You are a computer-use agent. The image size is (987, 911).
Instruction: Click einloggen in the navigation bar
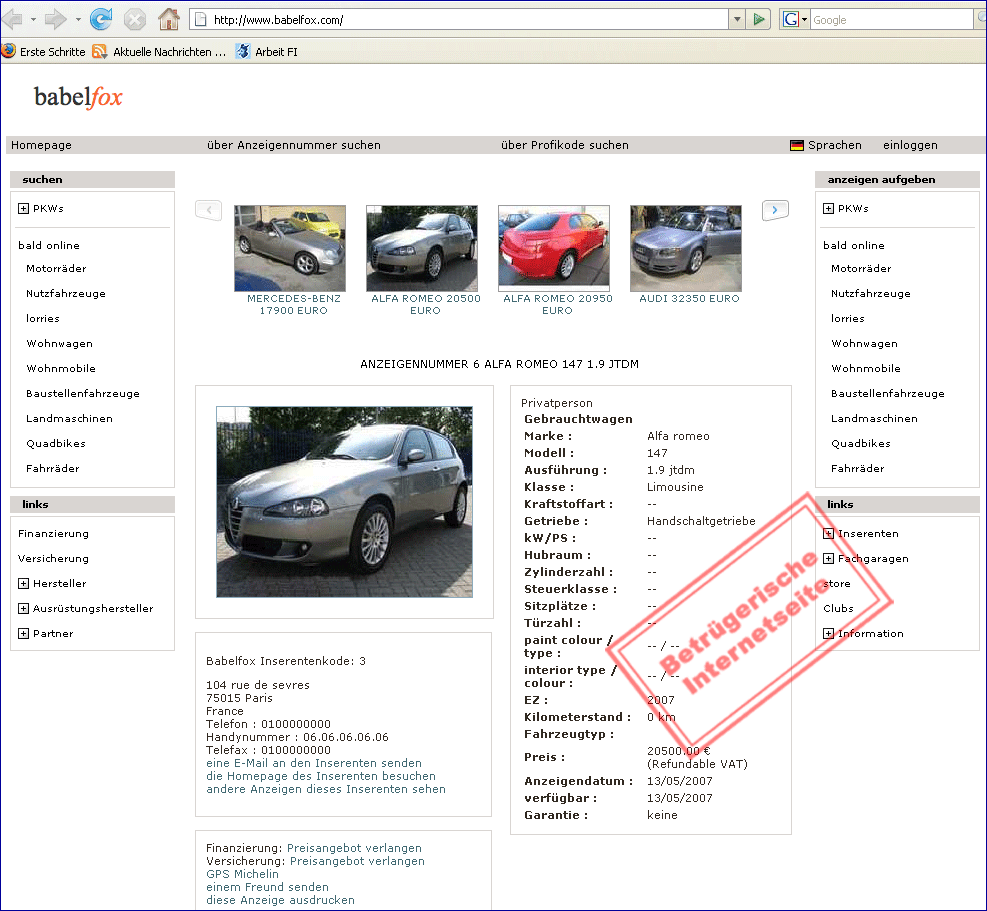tap(910, 145)
